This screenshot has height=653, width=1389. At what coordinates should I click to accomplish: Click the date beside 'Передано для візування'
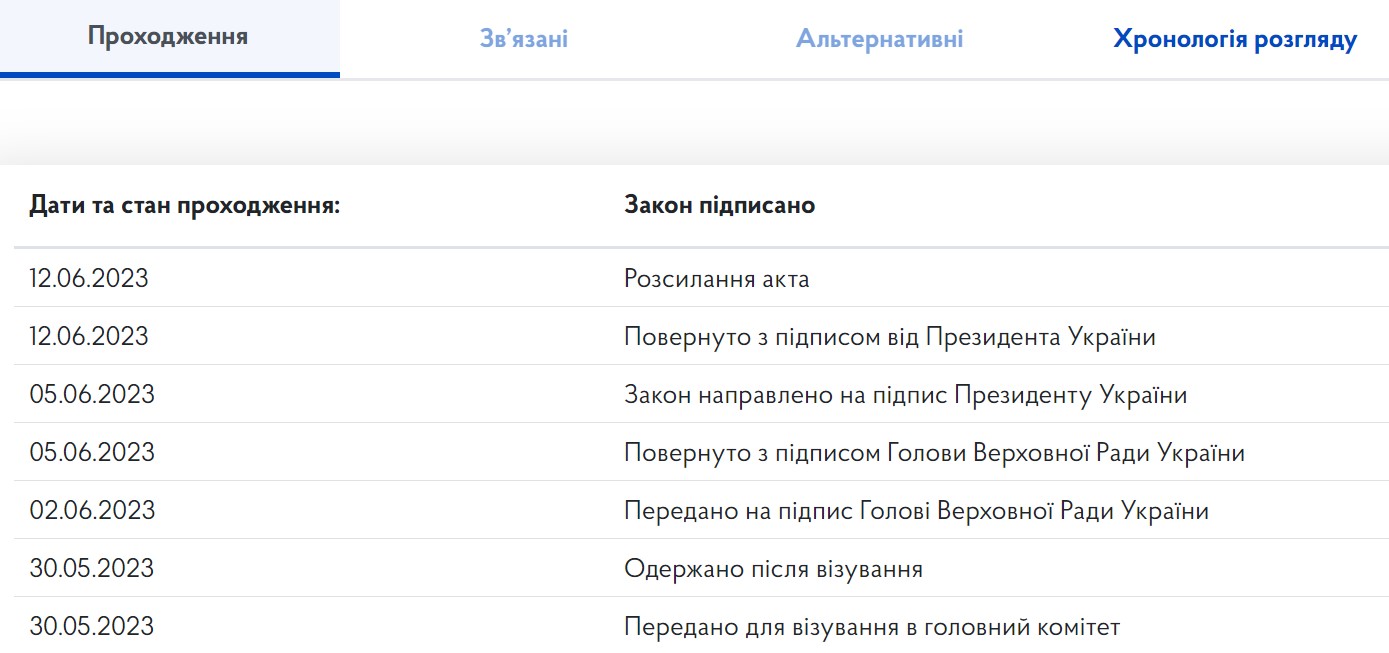[92, 627]
